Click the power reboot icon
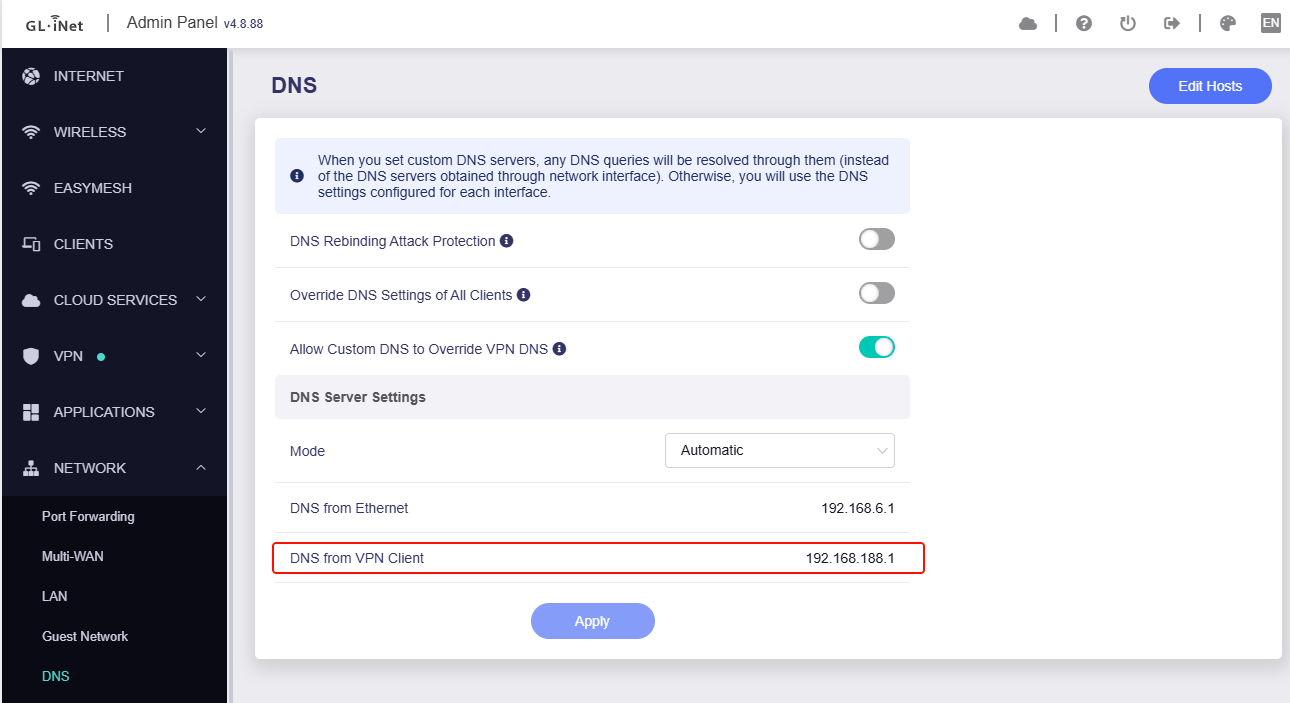Image resolution: width=1290 pixels, height=703 pixels. pos(1128,23)
